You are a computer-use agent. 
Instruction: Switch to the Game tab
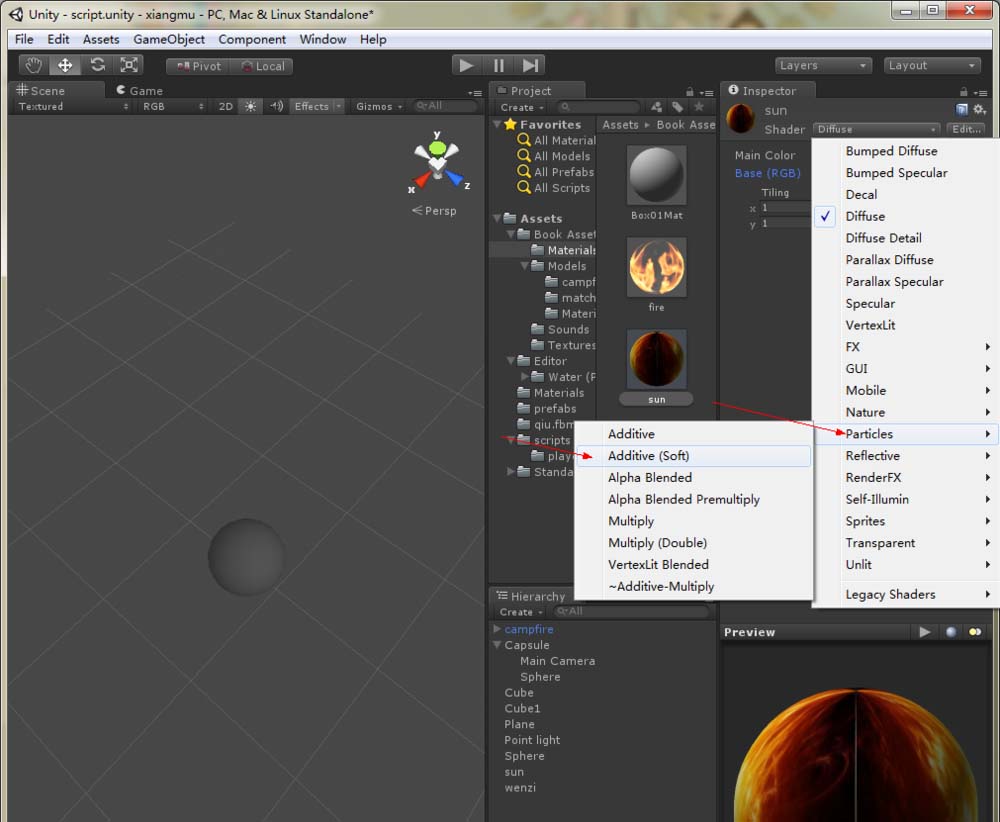tap(139, 91)
